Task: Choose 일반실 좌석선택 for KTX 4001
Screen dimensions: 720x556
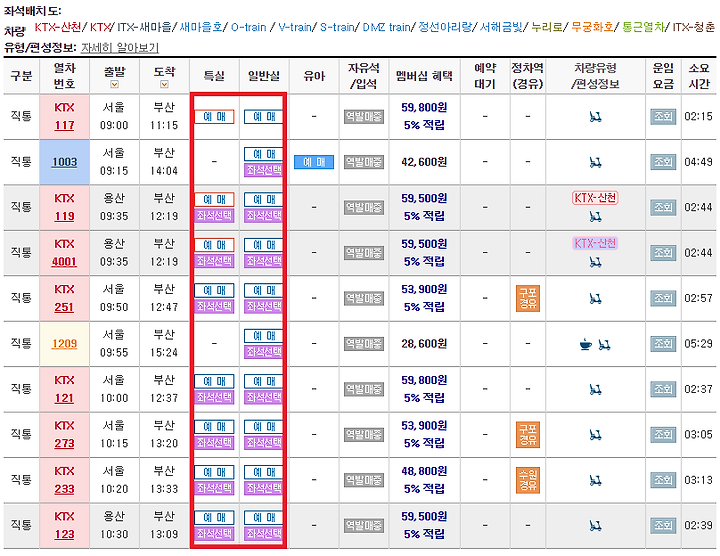Action: (x=264, y=261)
